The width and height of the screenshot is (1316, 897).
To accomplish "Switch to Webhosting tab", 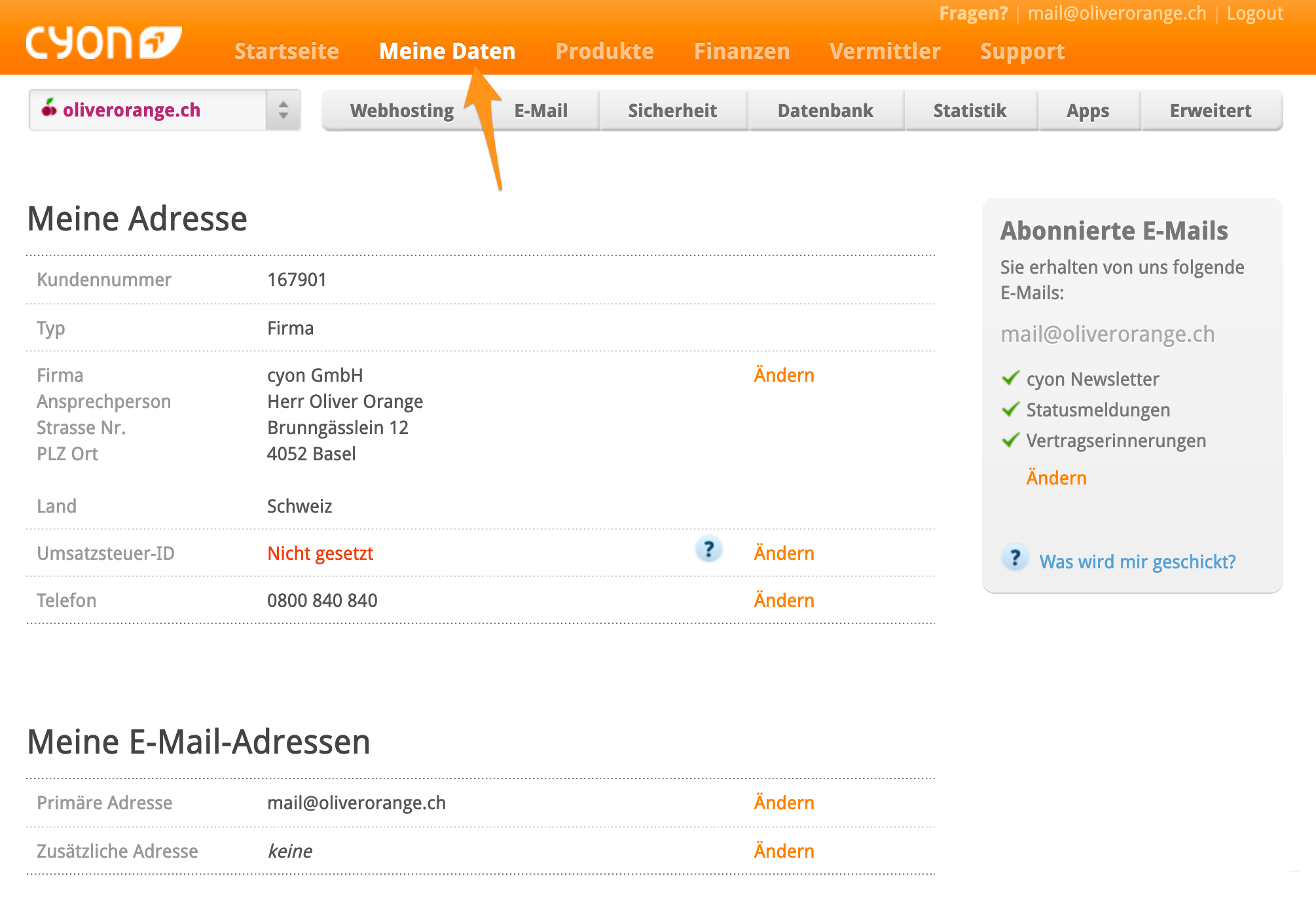I will [x=402, y=111].
